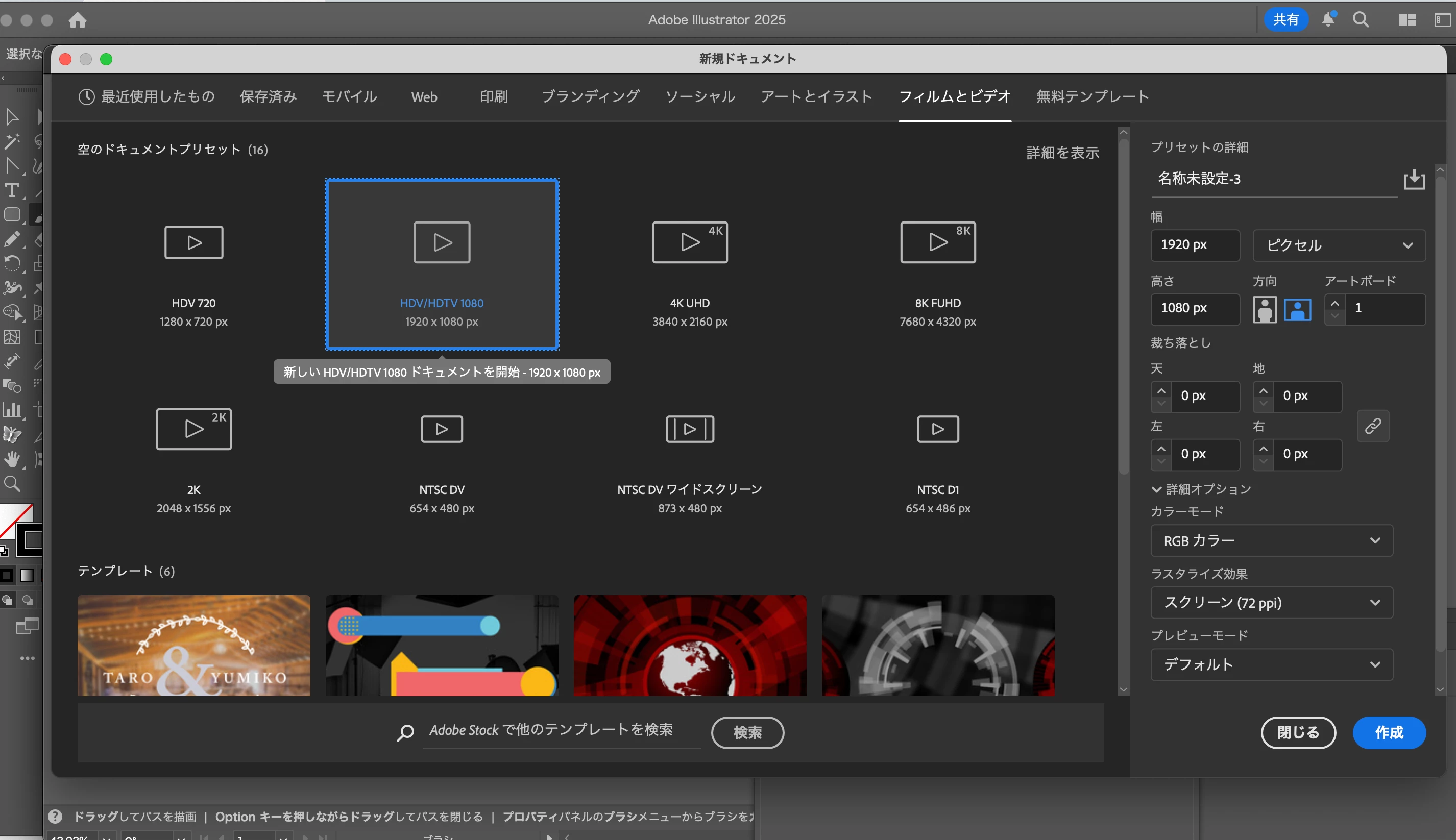Open the Illustrator home screen icon
Viewport: 1456px width, 840px height.
coord(77,20)
